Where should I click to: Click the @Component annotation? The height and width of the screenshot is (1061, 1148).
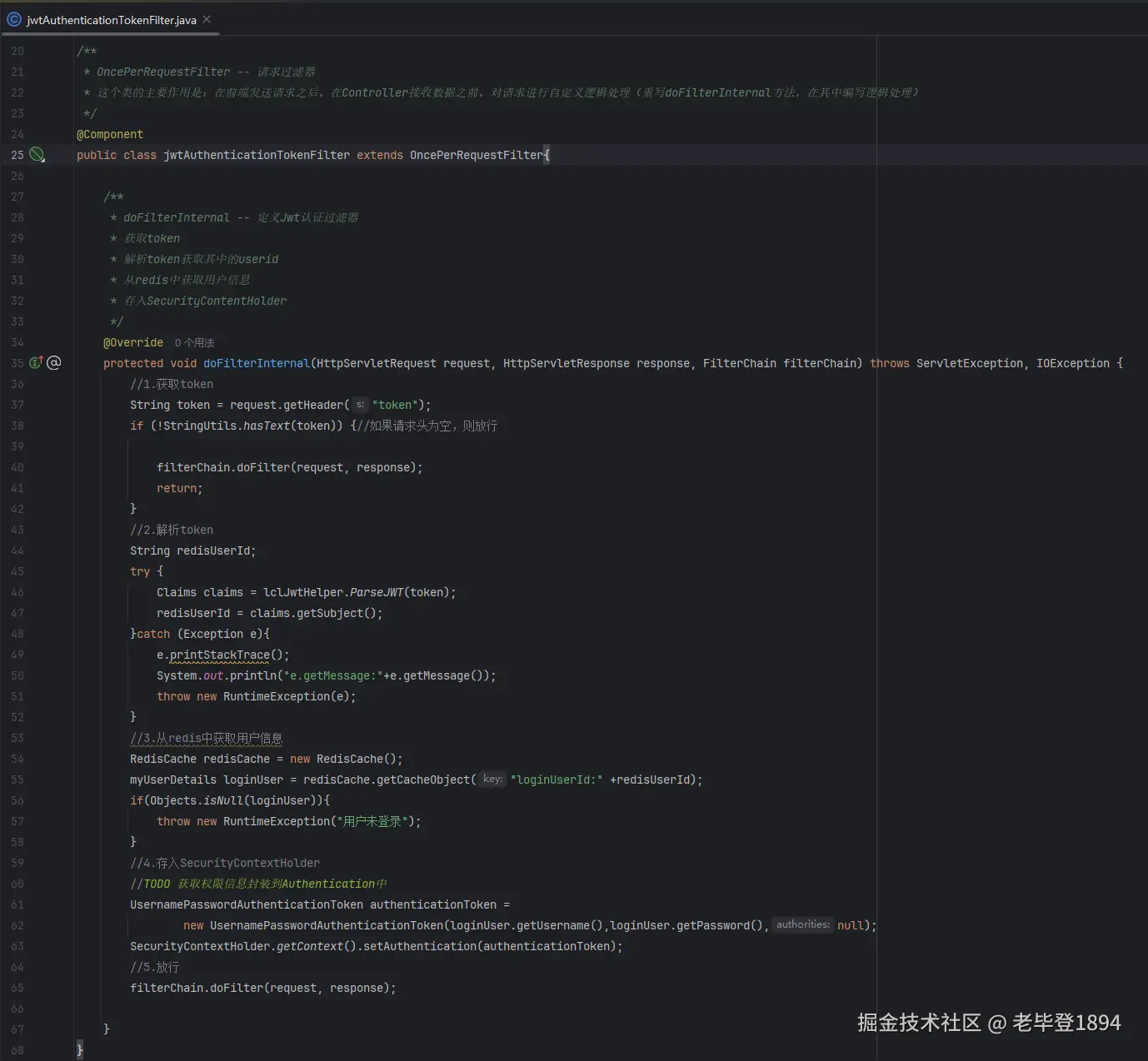pos(110,134)
